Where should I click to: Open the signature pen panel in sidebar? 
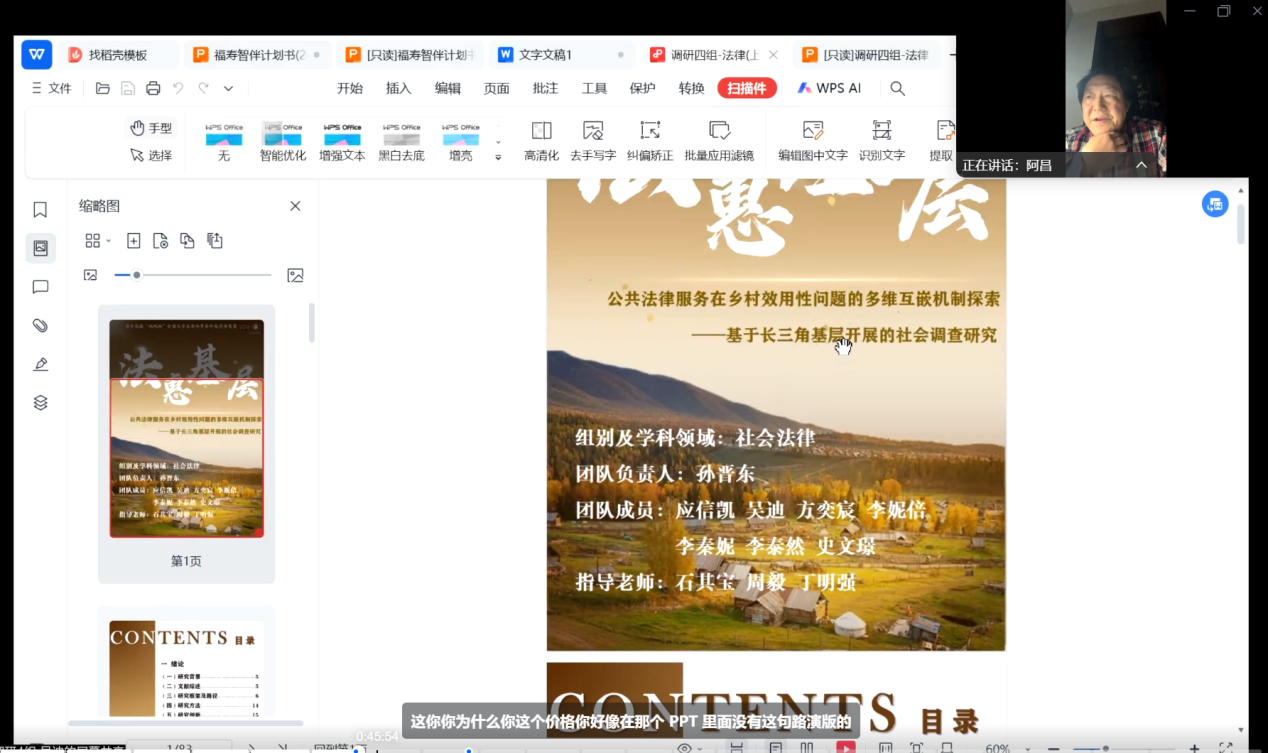pyautogui.click(x=40, y=365)
